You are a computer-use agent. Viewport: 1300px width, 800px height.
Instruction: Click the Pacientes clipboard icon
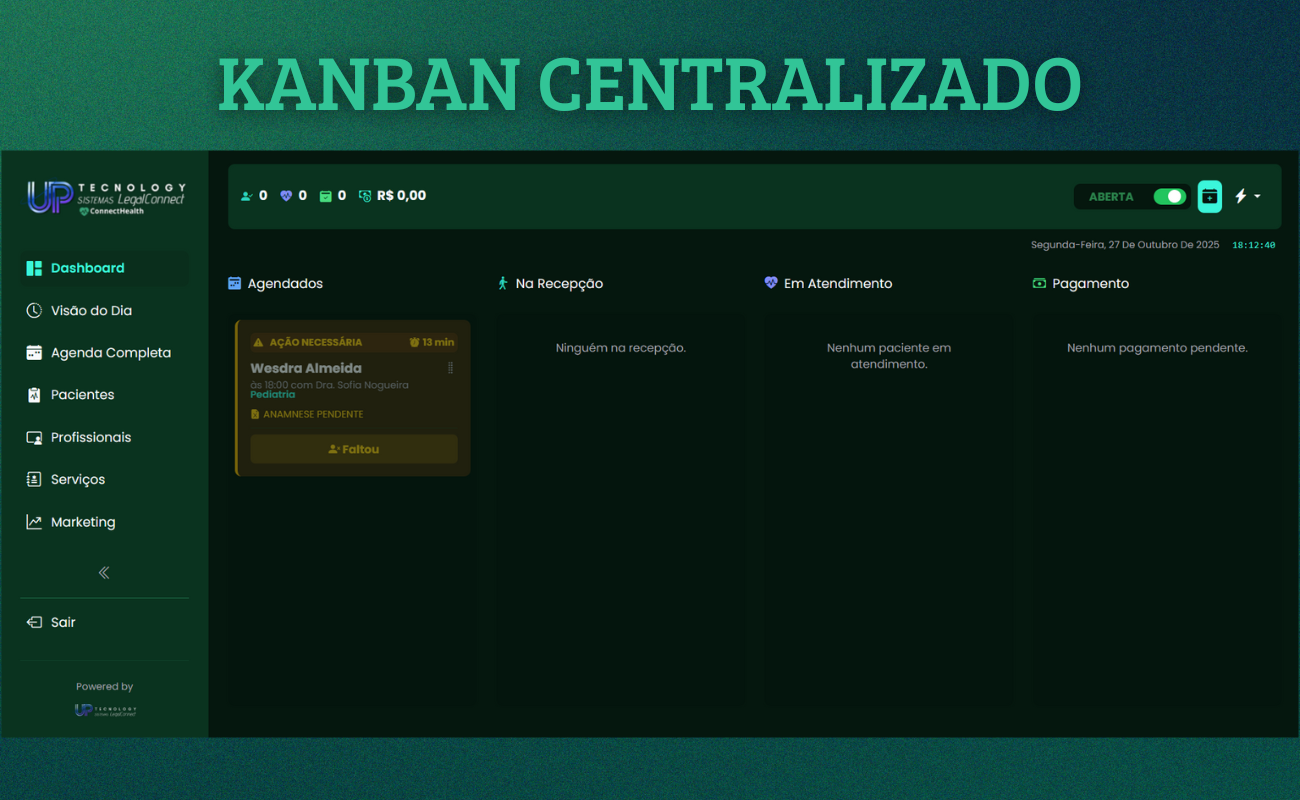coord(34,395)
